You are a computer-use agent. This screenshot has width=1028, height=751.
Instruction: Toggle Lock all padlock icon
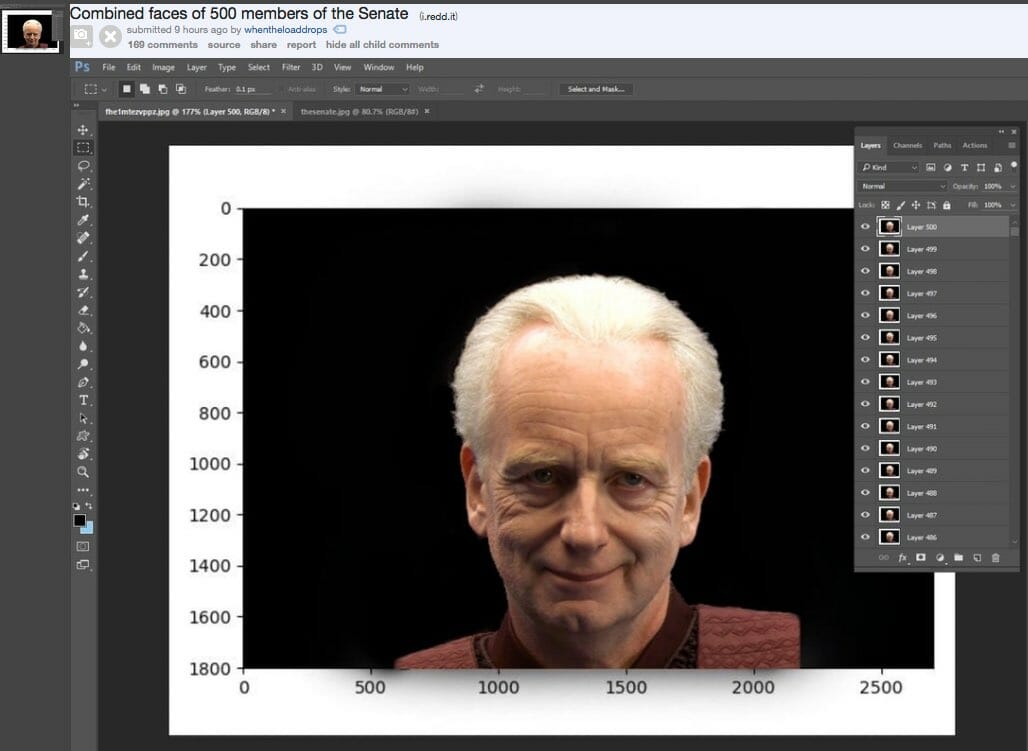946,205
